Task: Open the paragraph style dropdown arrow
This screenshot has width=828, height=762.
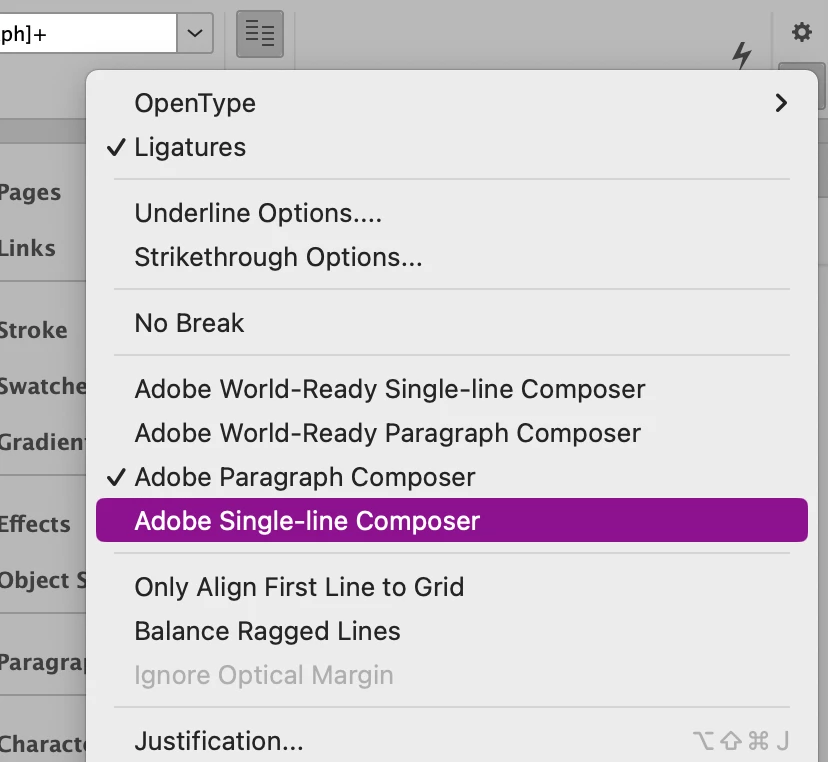Action: pyautogui.click(x=195, y=34)
